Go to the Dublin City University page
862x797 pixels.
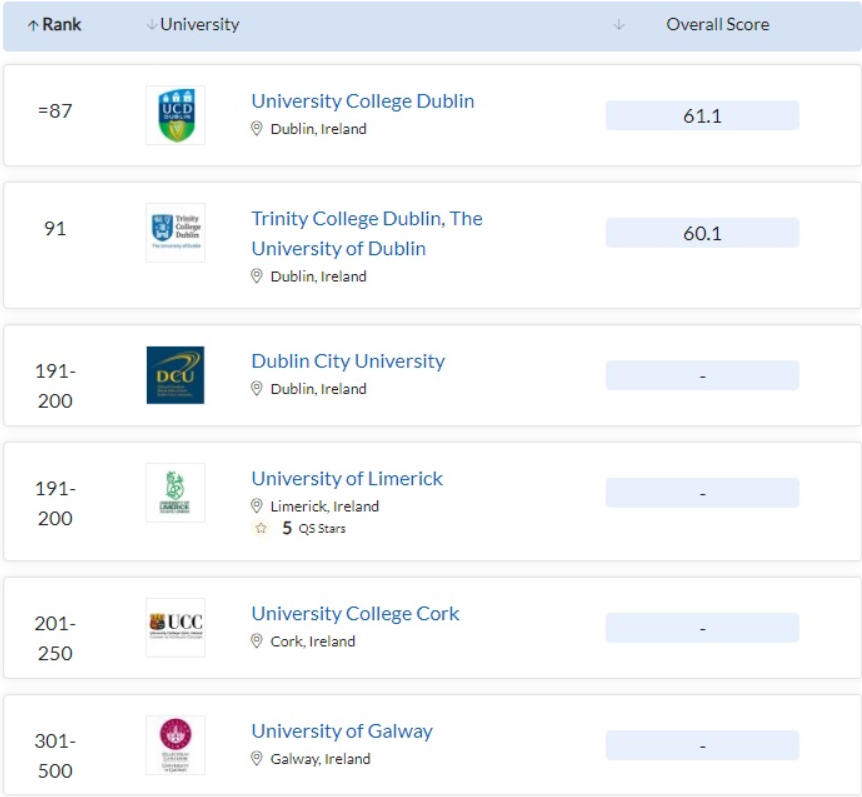coord(347,361)
